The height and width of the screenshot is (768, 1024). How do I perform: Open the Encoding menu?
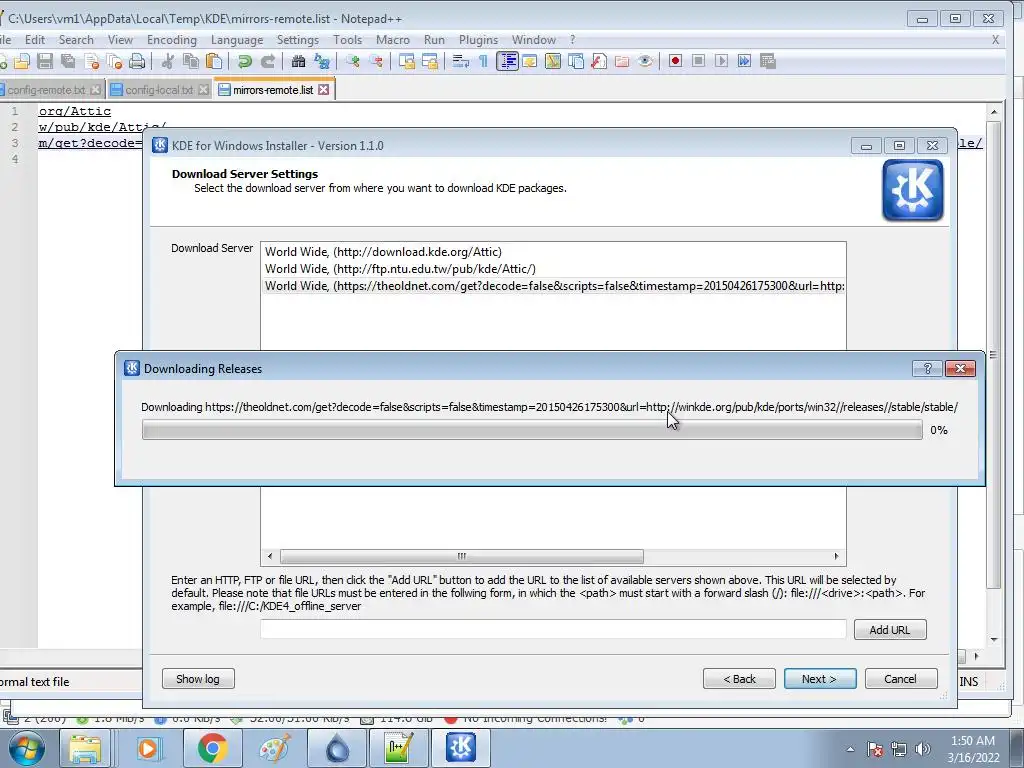tap(171, 40)
